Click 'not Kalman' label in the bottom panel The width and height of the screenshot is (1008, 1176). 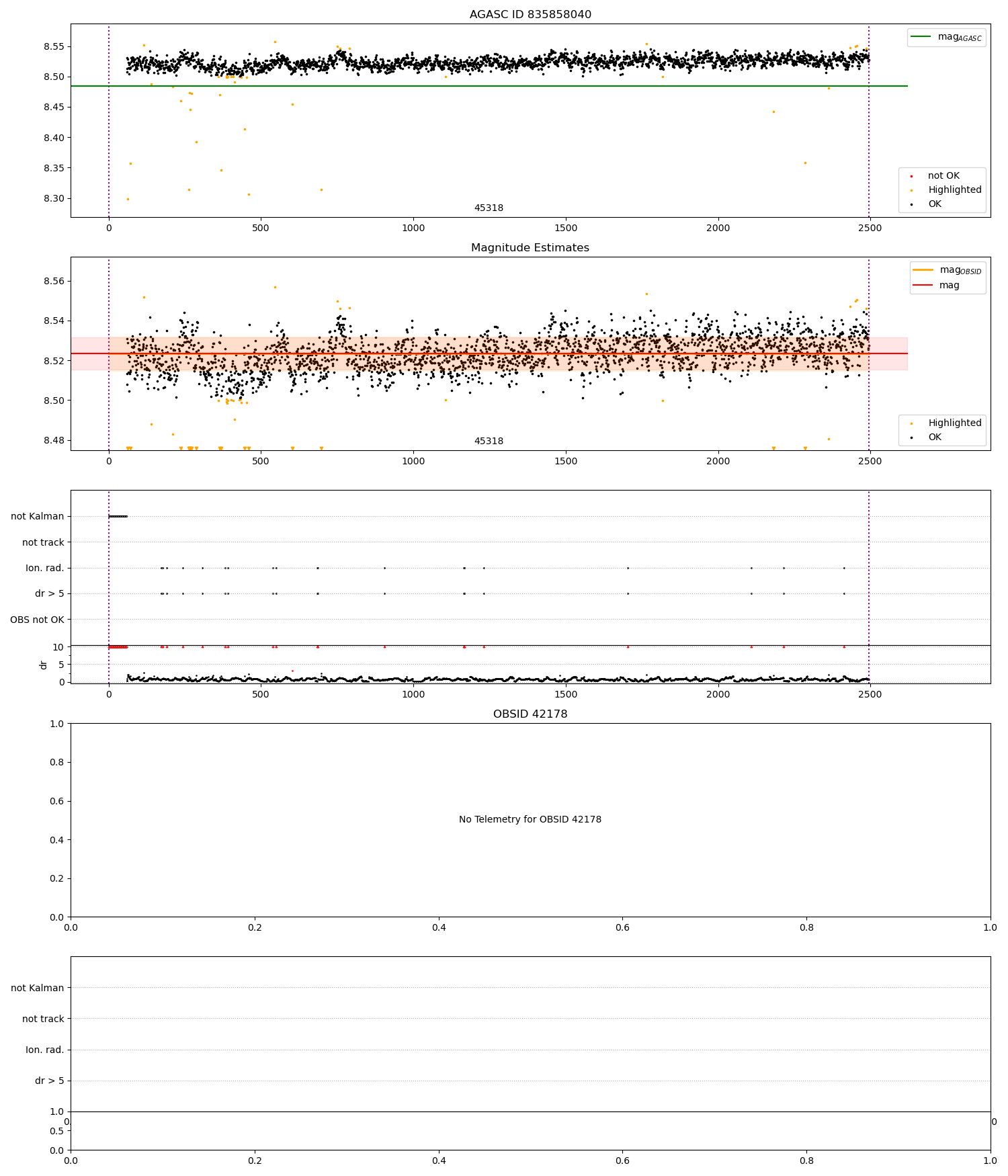pyautogui.click(x=38, y=989)
